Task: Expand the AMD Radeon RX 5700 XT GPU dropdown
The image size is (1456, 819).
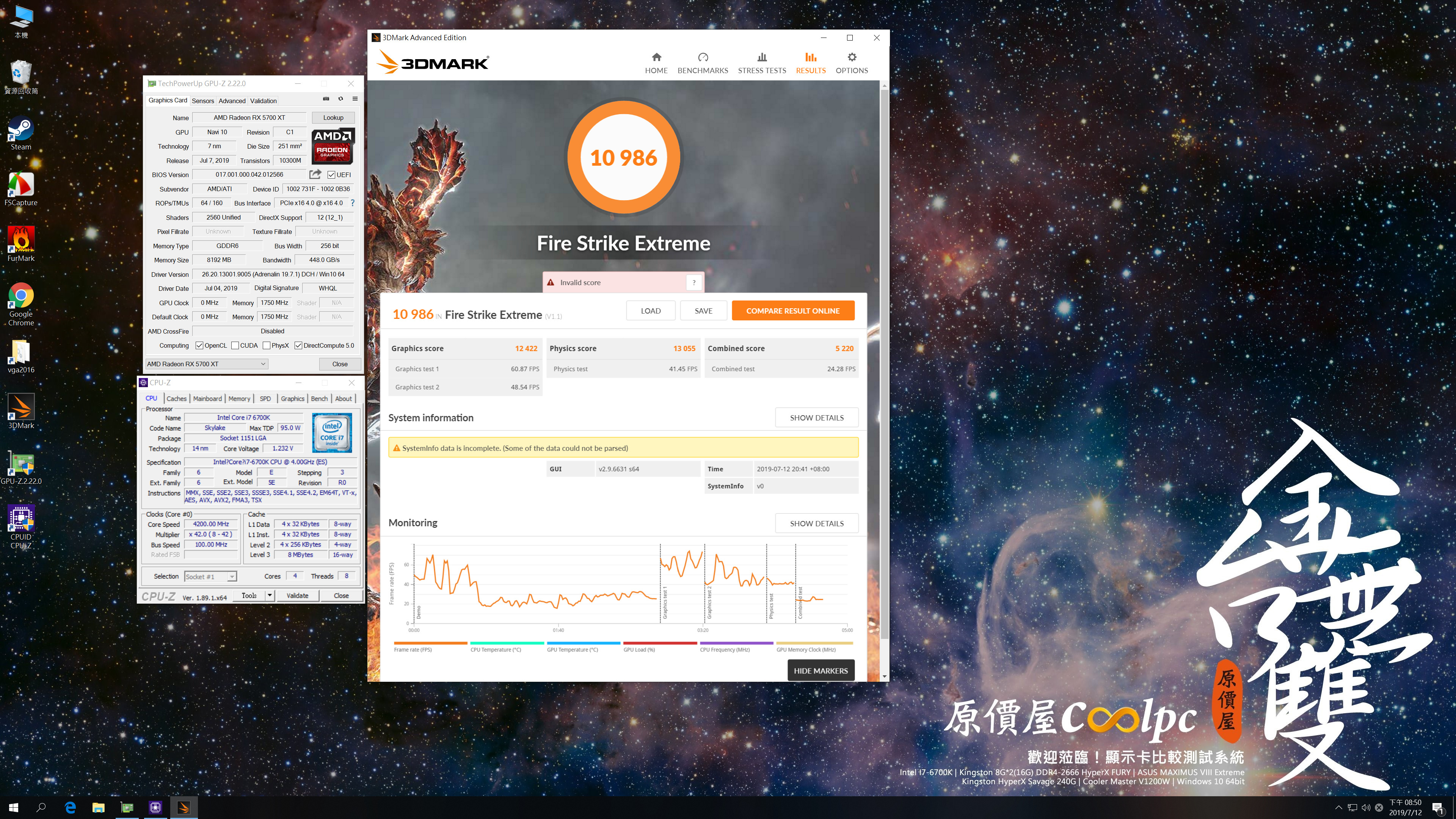Action: click(x=207, y=364)
